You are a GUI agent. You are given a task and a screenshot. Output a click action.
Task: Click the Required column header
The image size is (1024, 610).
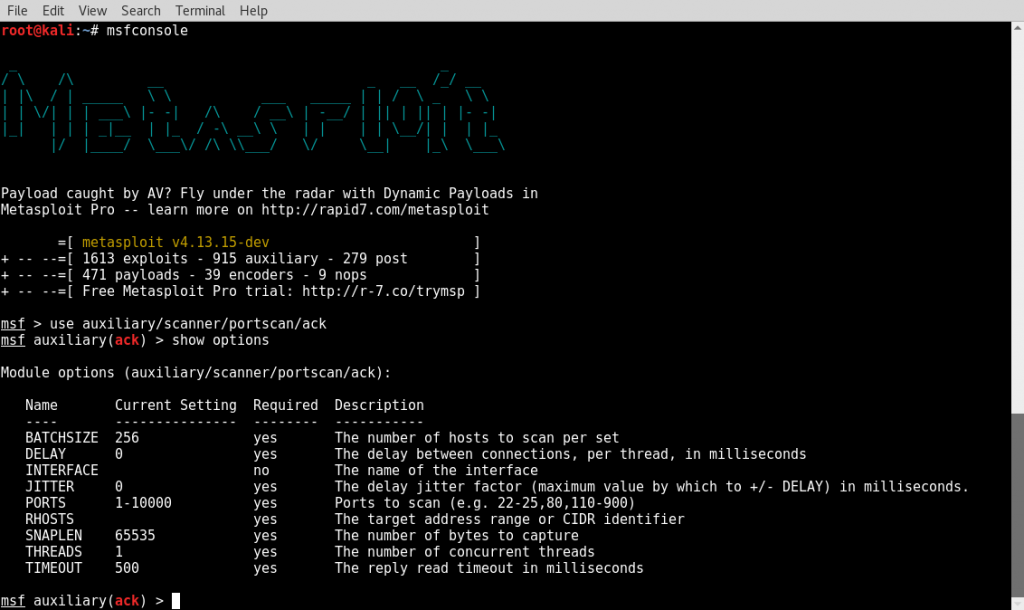[x=285, y=405]
